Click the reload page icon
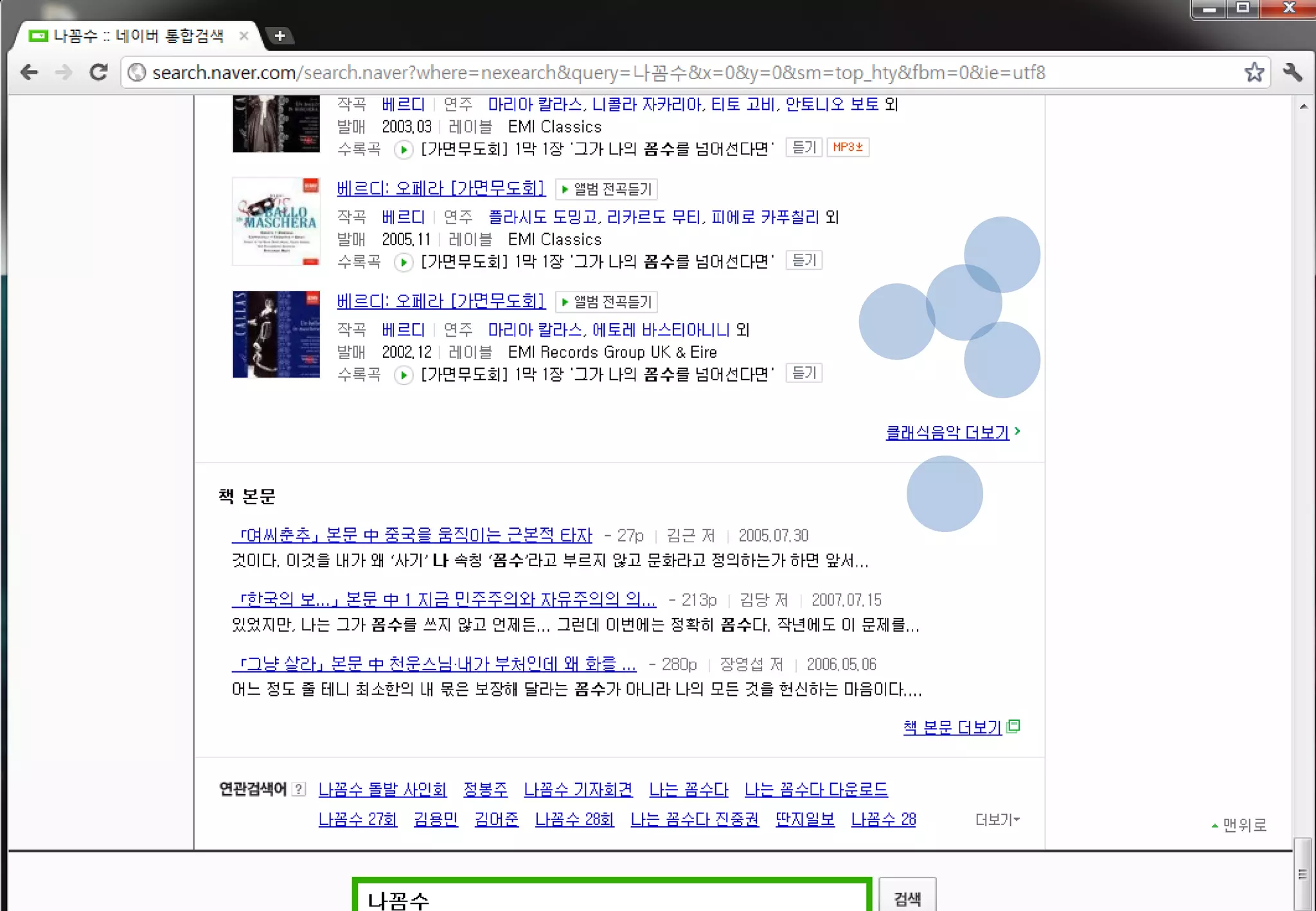1316x911 pixels. point(98,72)
